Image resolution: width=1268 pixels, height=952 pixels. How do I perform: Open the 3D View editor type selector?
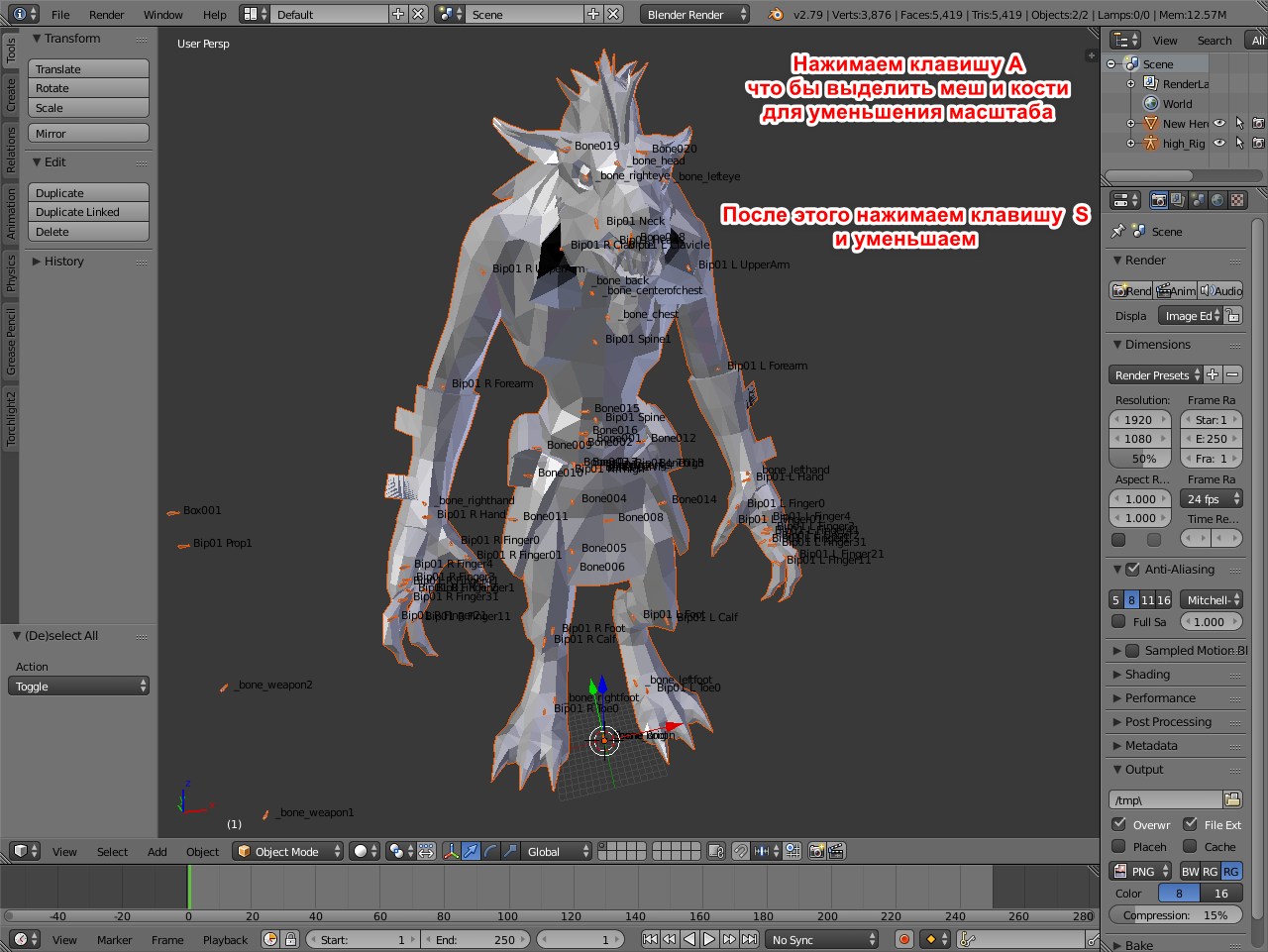pos(24,851)
